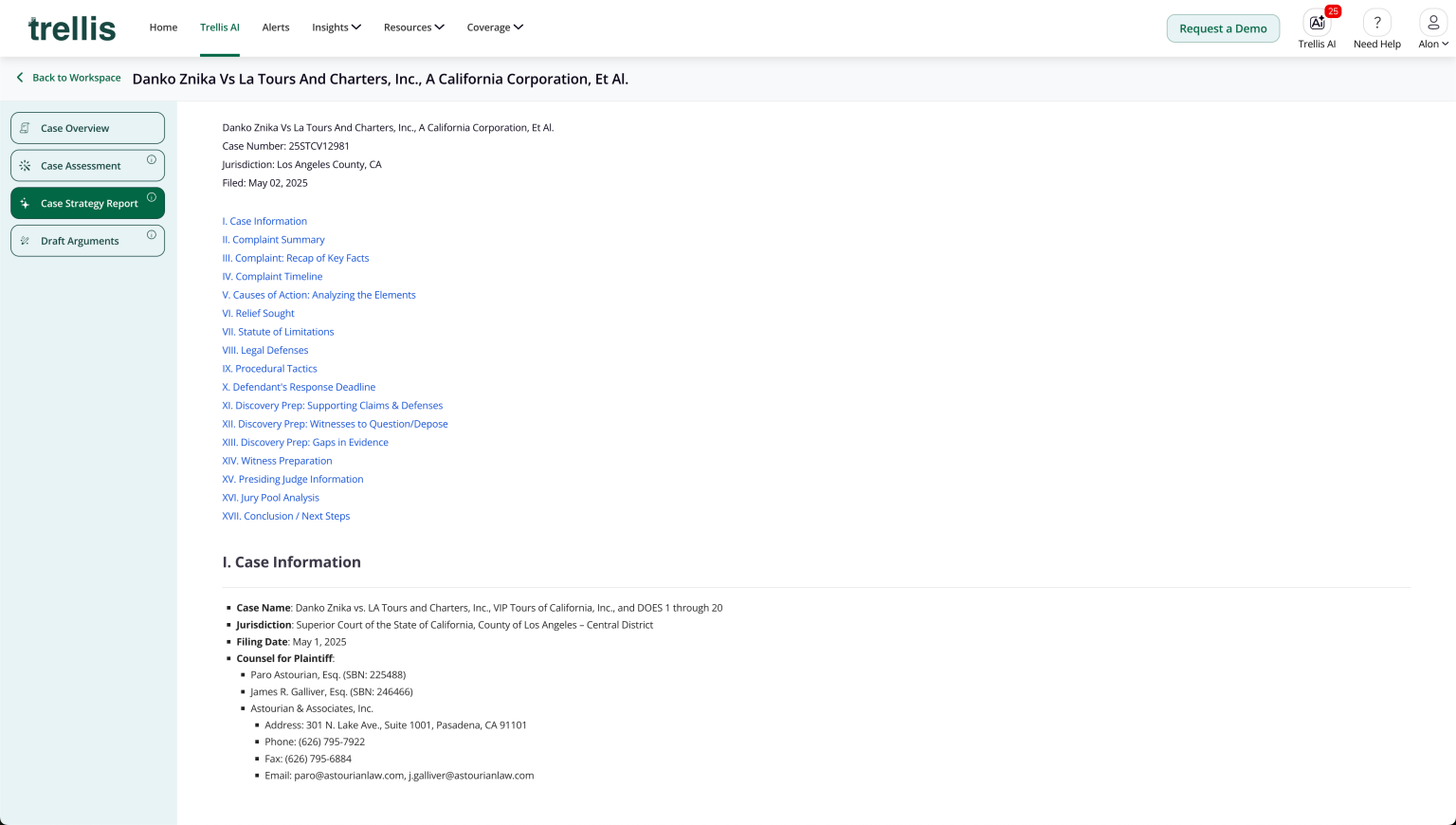The height and width of the screenshot is (825, 1456).
Task: Click the Trellis logo
Action: 72,28
